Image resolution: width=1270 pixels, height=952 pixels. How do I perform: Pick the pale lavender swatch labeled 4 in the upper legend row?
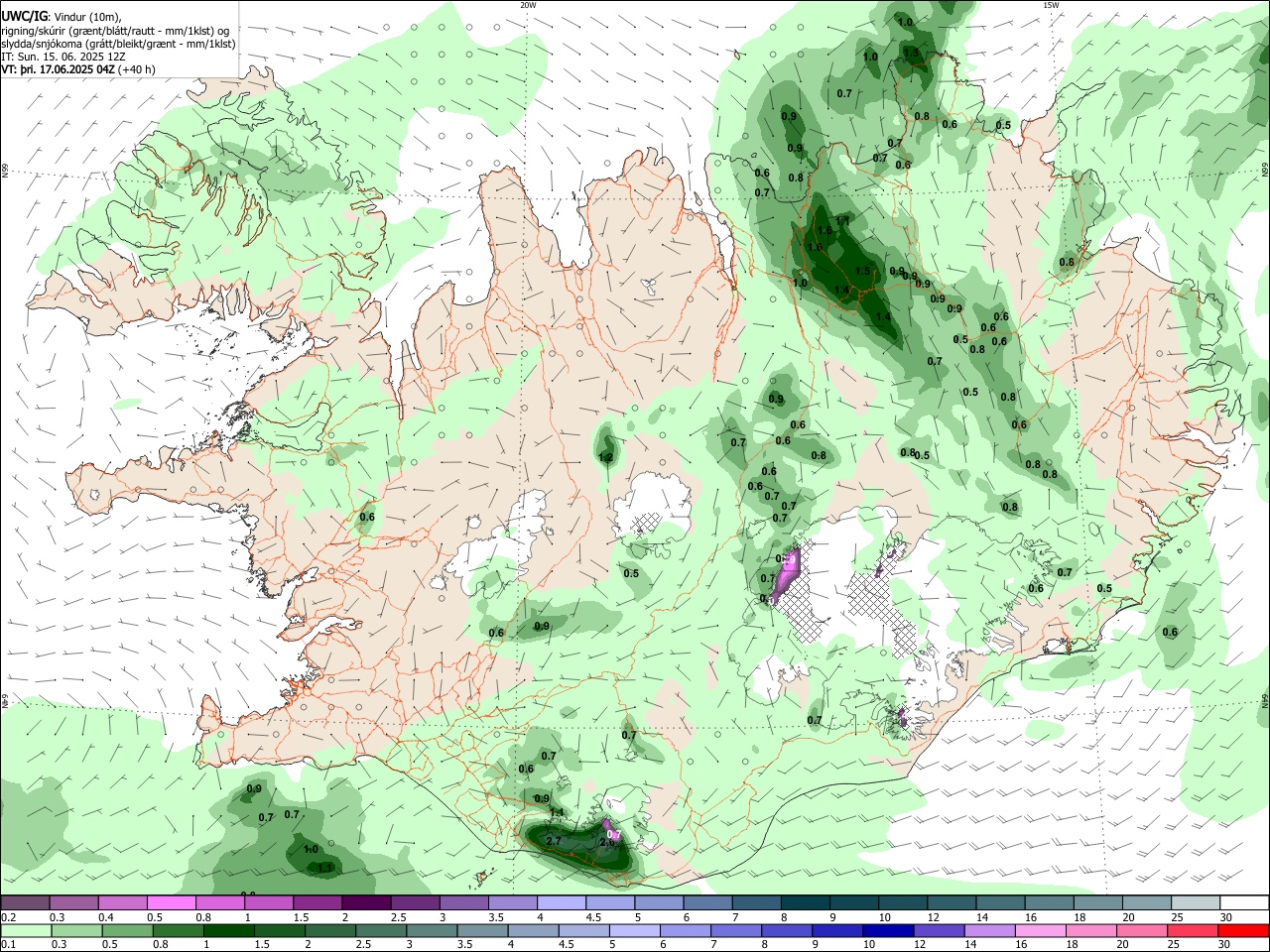coord(562,903)
